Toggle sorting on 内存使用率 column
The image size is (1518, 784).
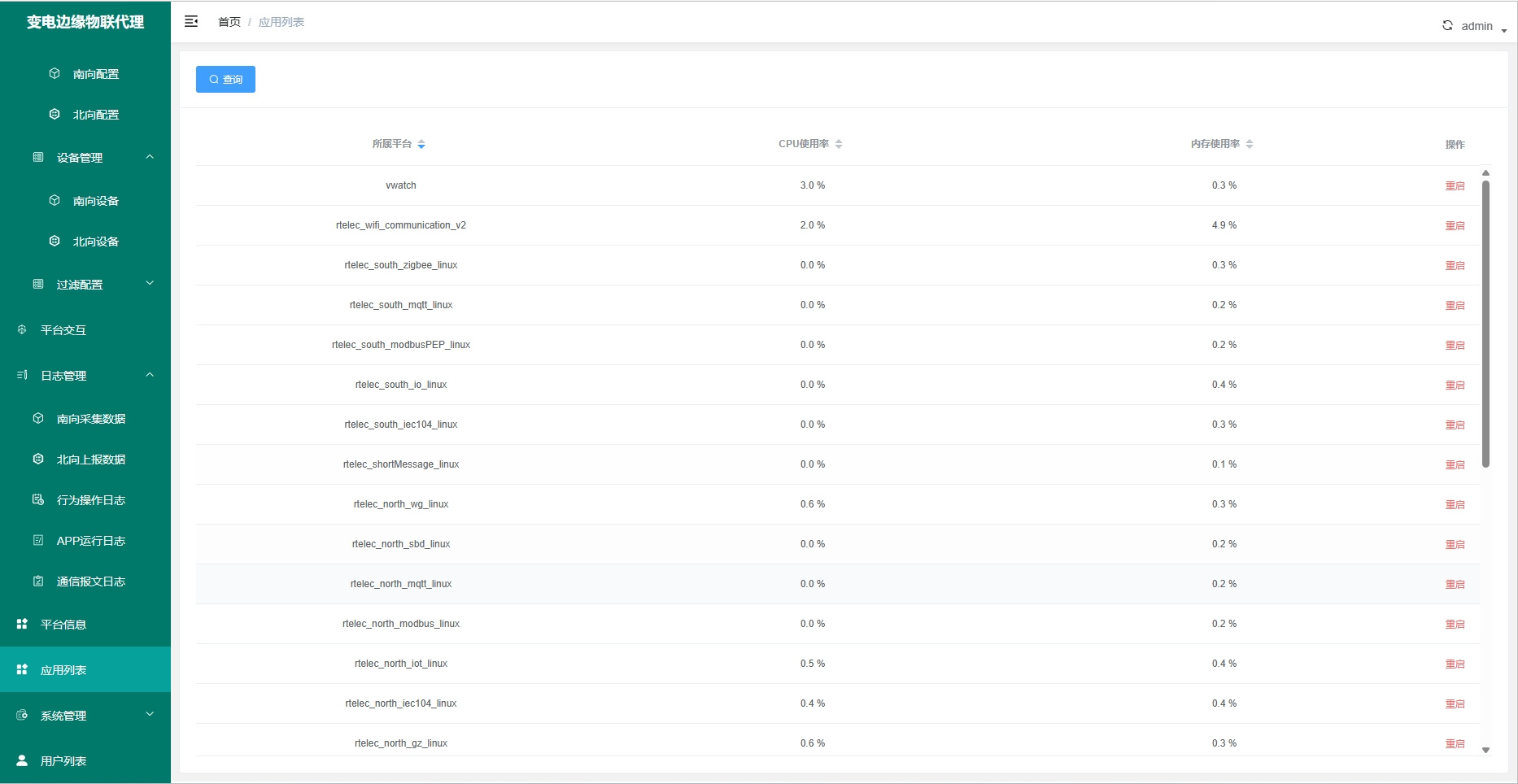(1250, 144)
